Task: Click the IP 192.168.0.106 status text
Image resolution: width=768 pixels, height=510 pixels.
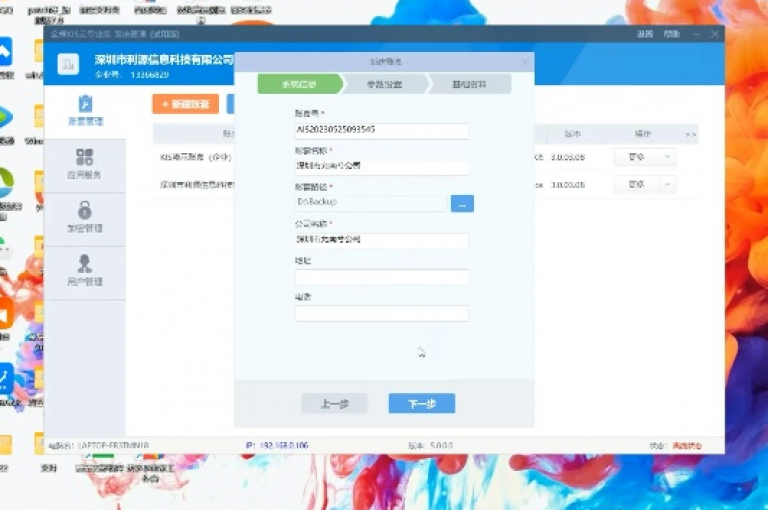Action: pos(277,445)
